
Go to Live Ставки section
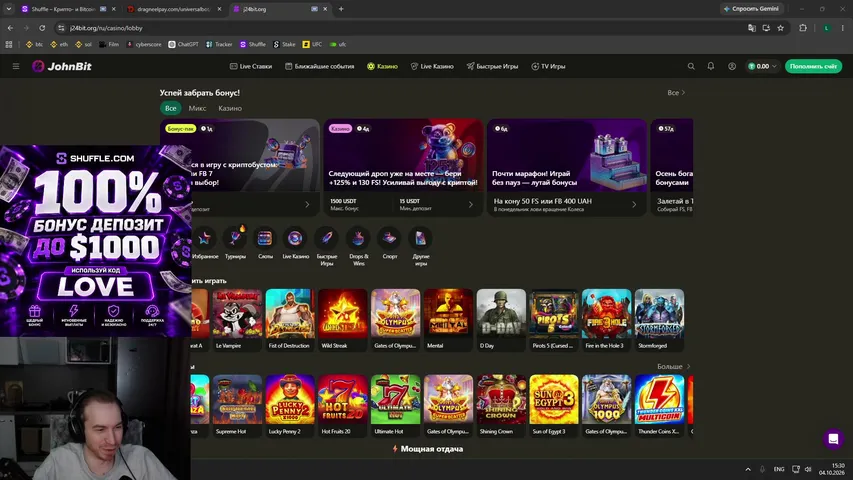tap(251, 66)
